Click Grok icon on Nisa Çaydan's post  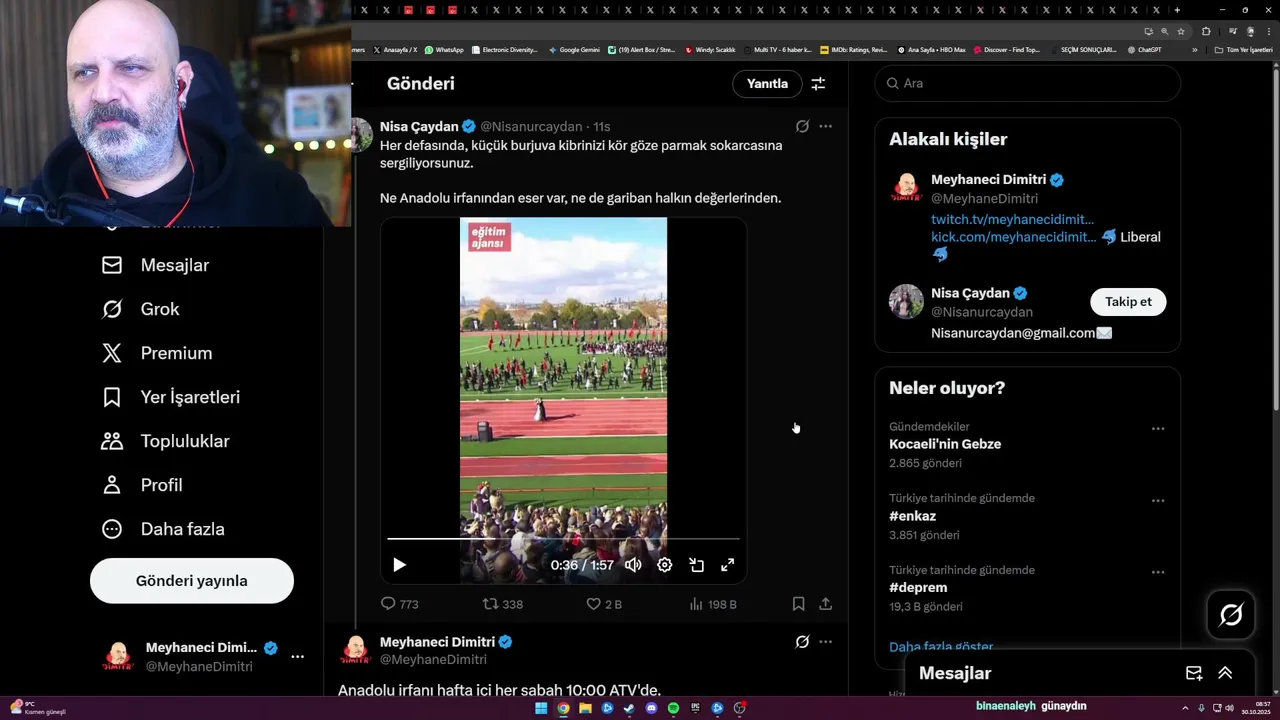(802, 126)
